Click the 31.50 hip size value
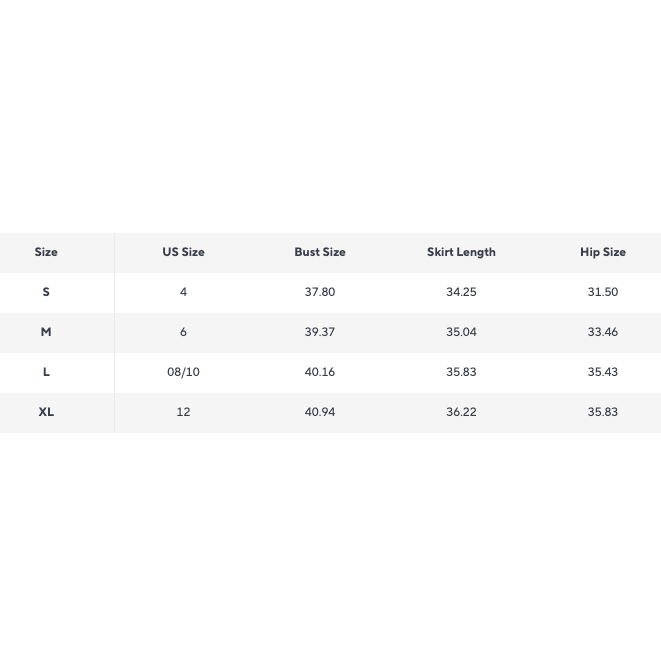 603,292
